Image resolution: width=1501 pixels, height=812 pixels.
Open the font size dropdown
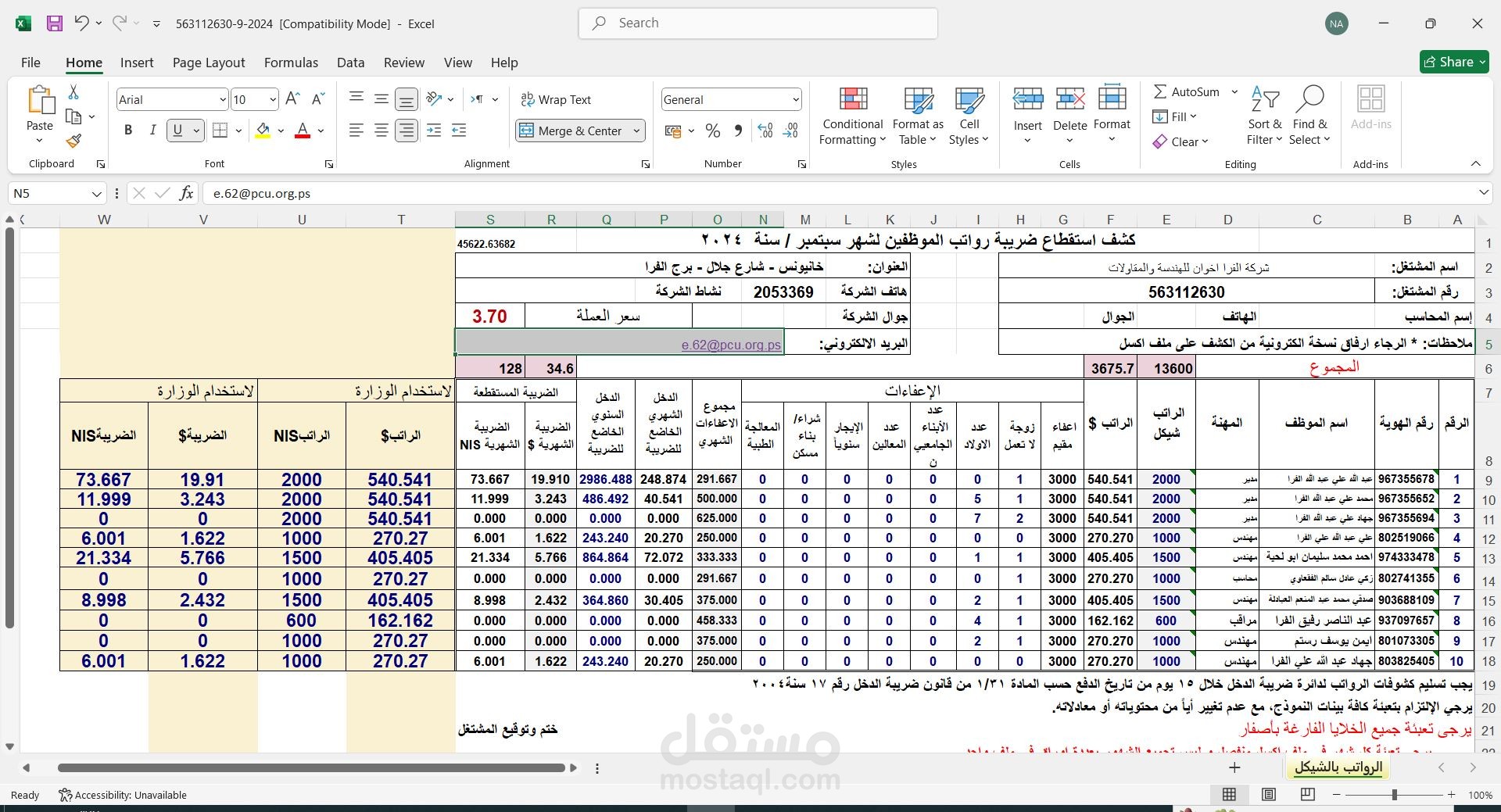tap(272, 99)
